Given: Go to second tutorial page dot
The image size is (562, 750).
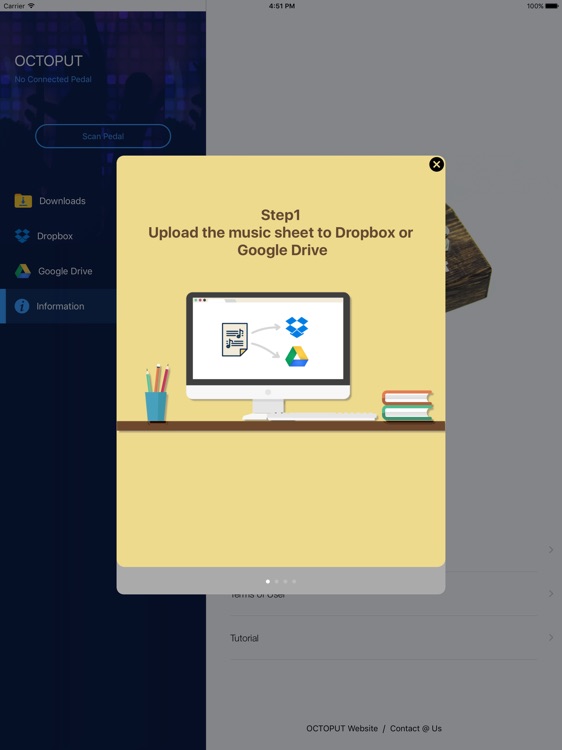Looking at the screenshot, I should pos(276,582).
